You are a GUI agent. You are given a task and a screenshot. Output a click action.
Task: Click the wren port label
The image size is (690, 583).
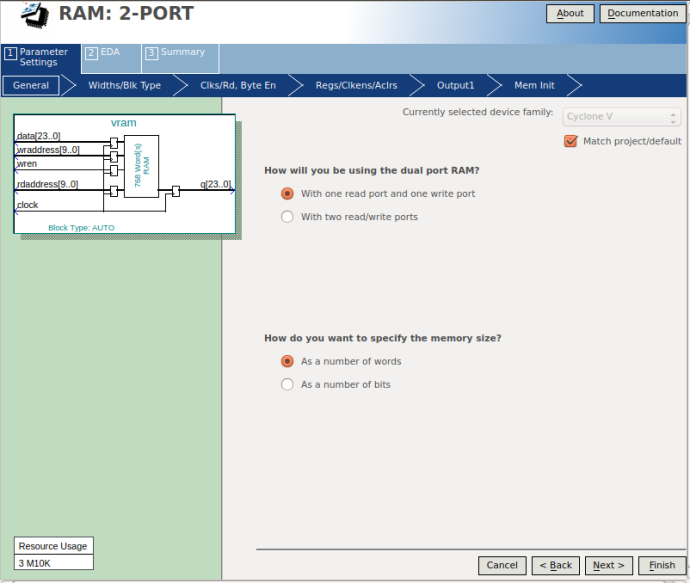pos(26,164)
